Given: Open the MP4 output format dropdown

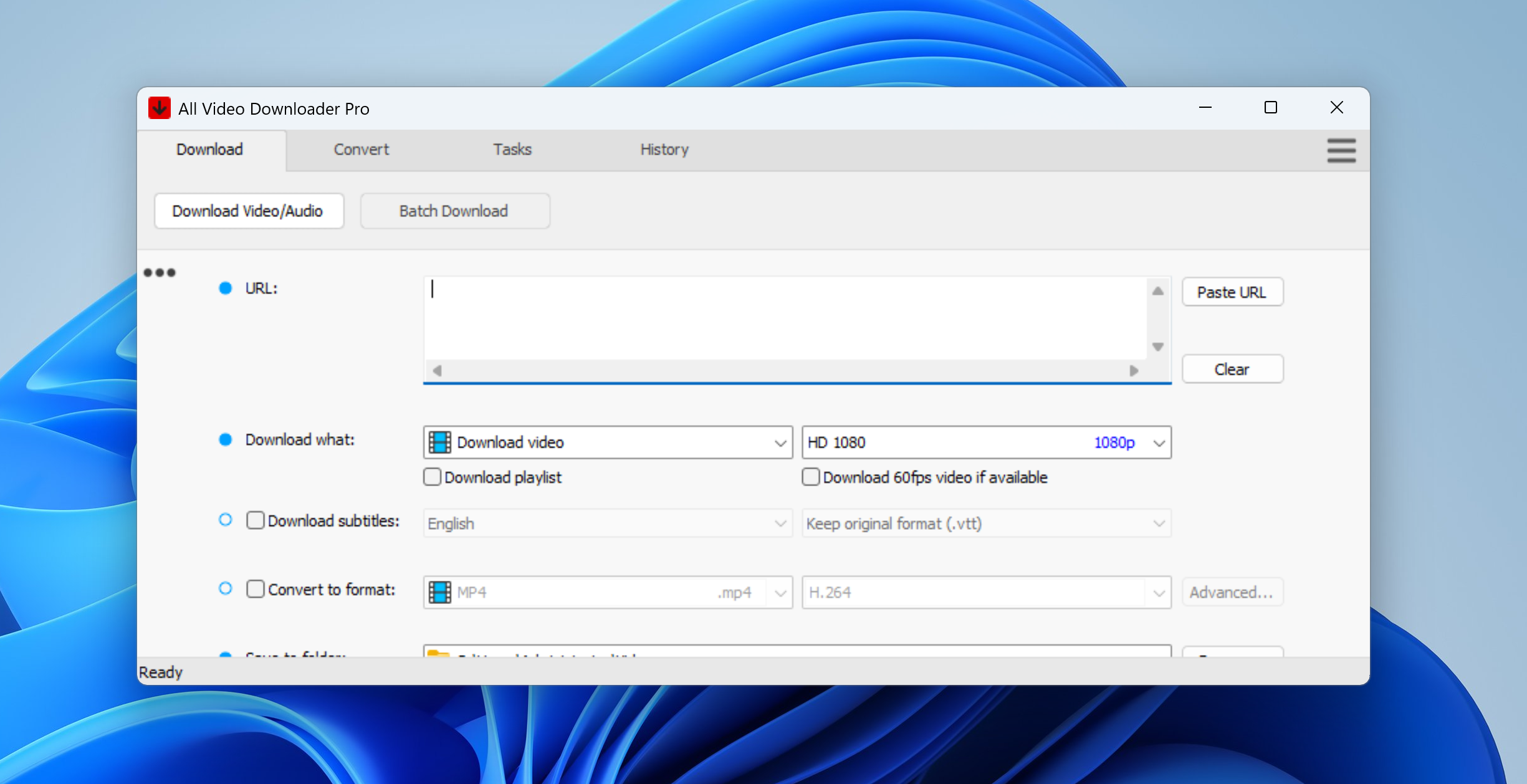Looking at the screenshot, I should click(608, 592).
